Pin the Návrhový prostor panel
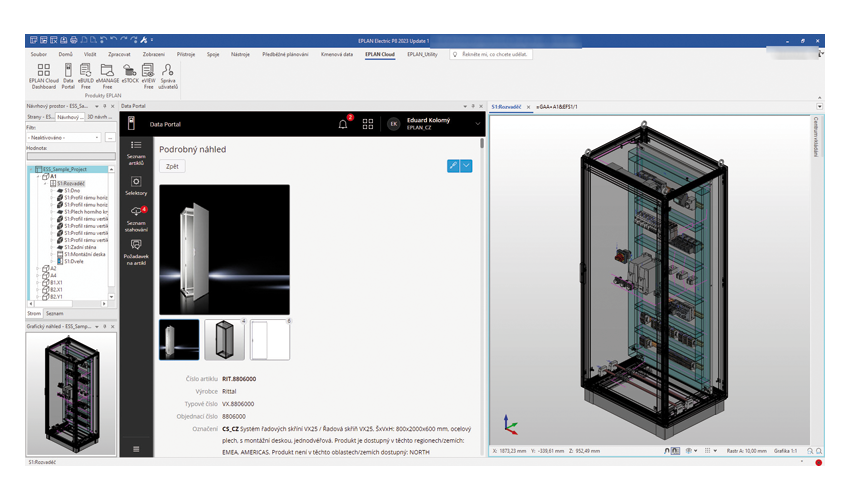The image size is (850, 500). point(105,106)
